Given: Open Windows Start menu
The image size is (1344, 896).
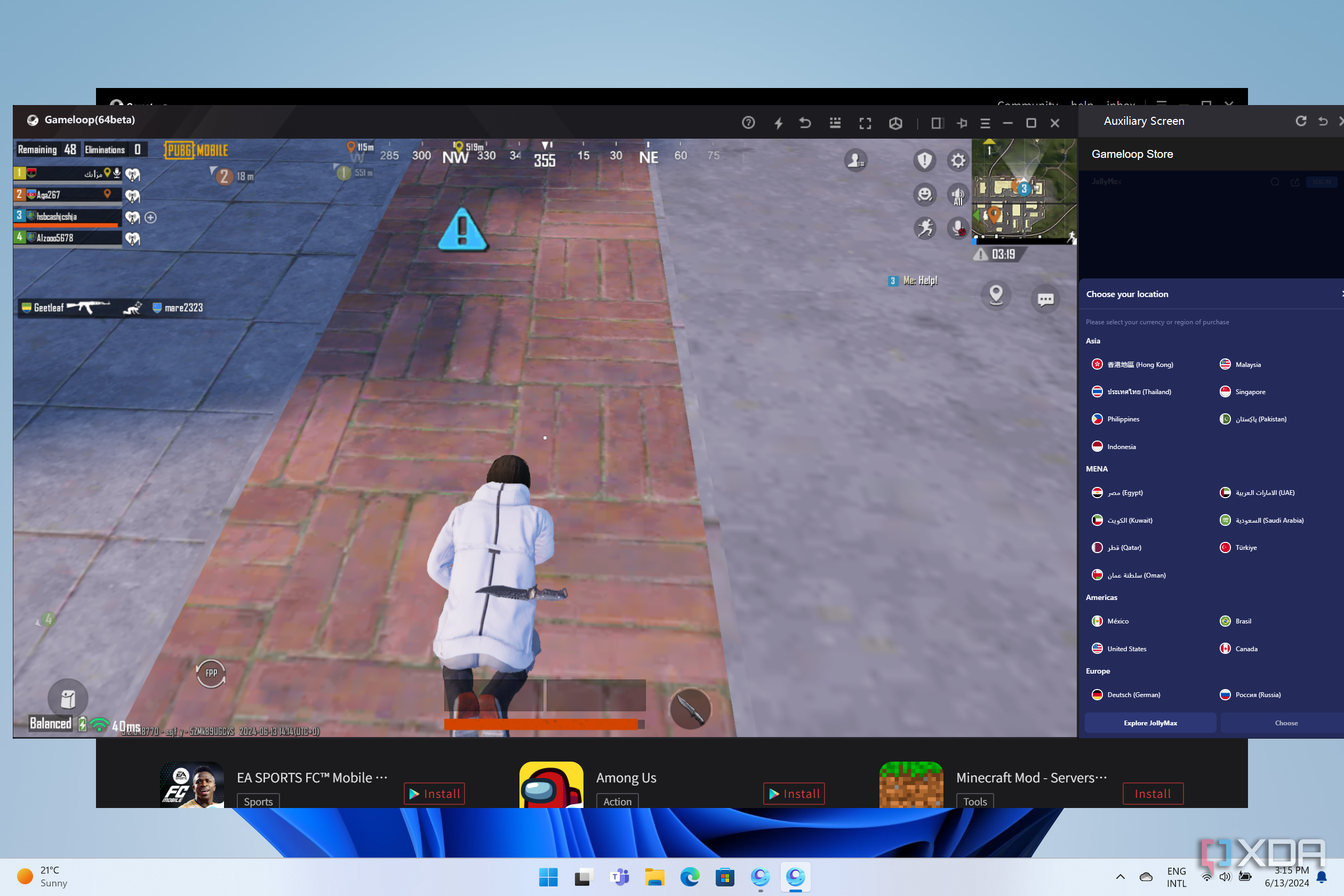Looking at the screenshot, I should click(x=548, y=877).
